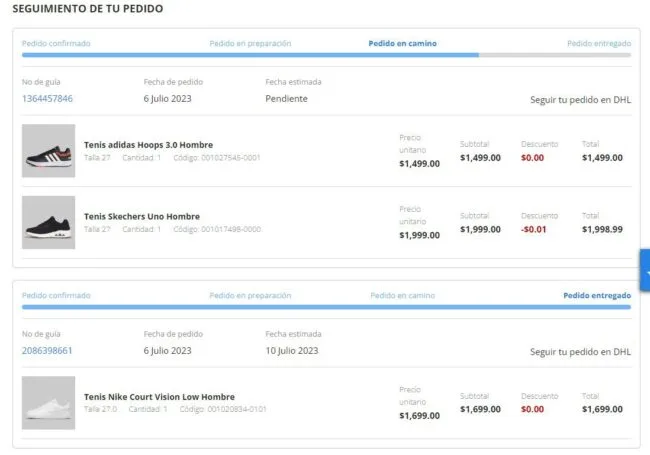Click the adidas Hoops 3.0 shoe thumbnail
This screenshot has width=650, height=455.
coord(48,151)
